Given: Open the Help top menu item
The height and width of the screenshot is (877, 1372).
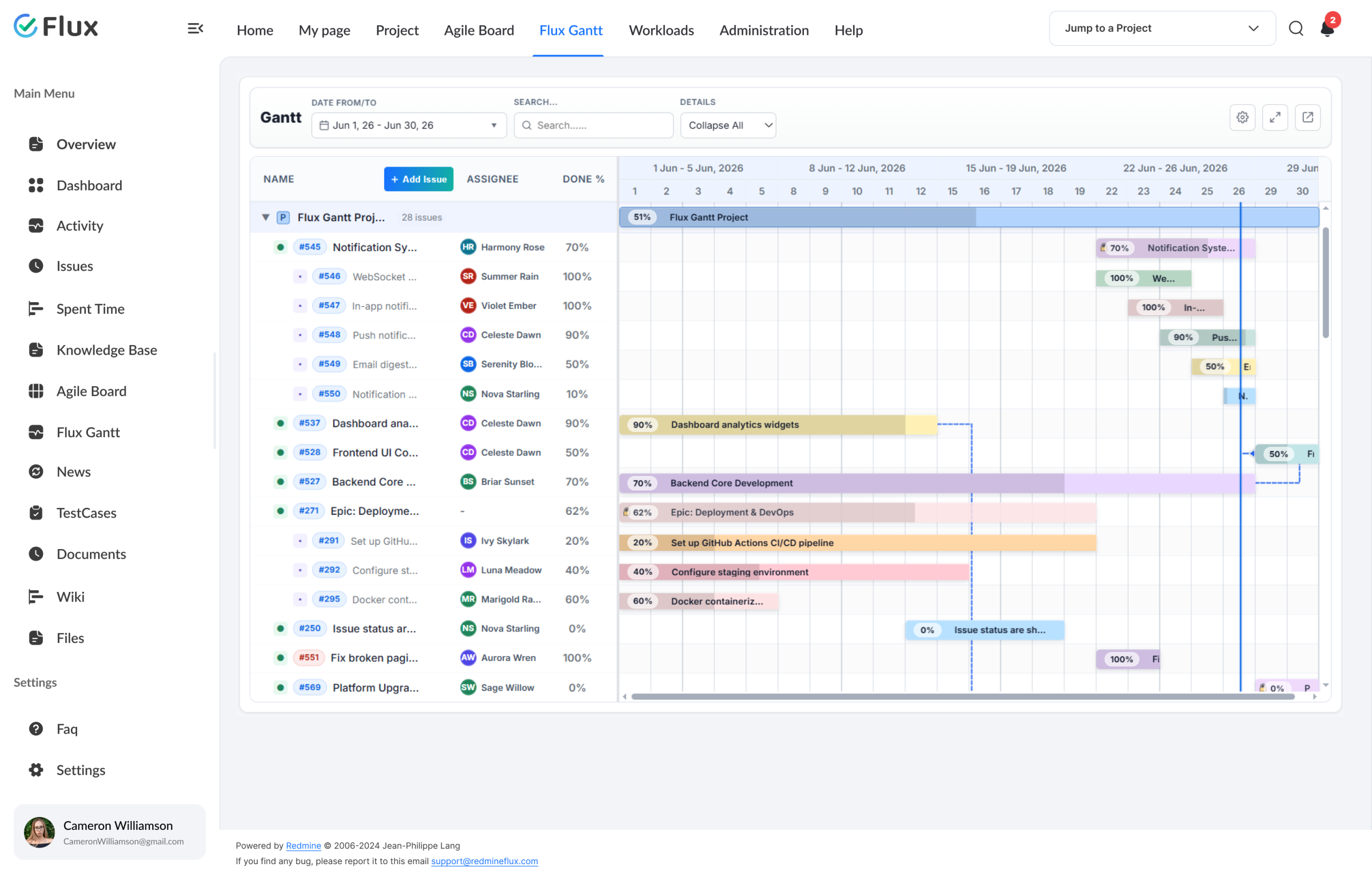Looking at the screenshot, I should point(848,30).
